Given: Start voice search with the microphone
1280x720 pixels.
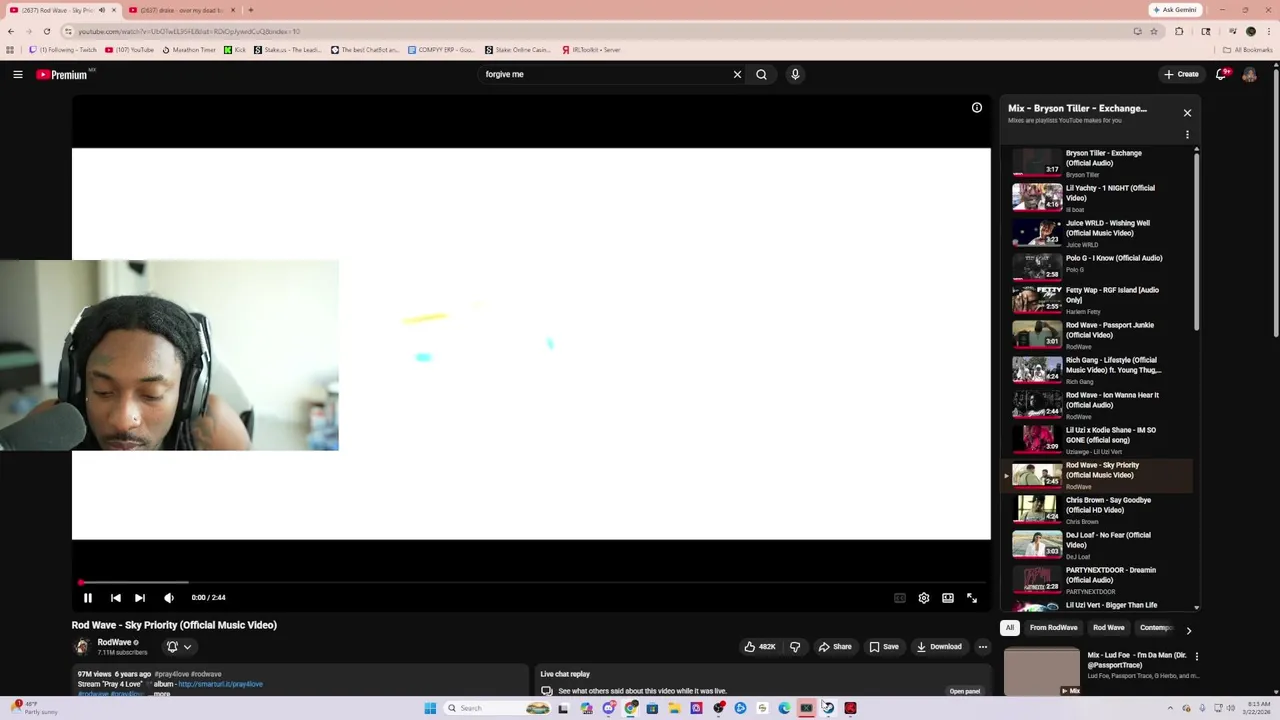Looking at the screenshot, I should (795, 74).
